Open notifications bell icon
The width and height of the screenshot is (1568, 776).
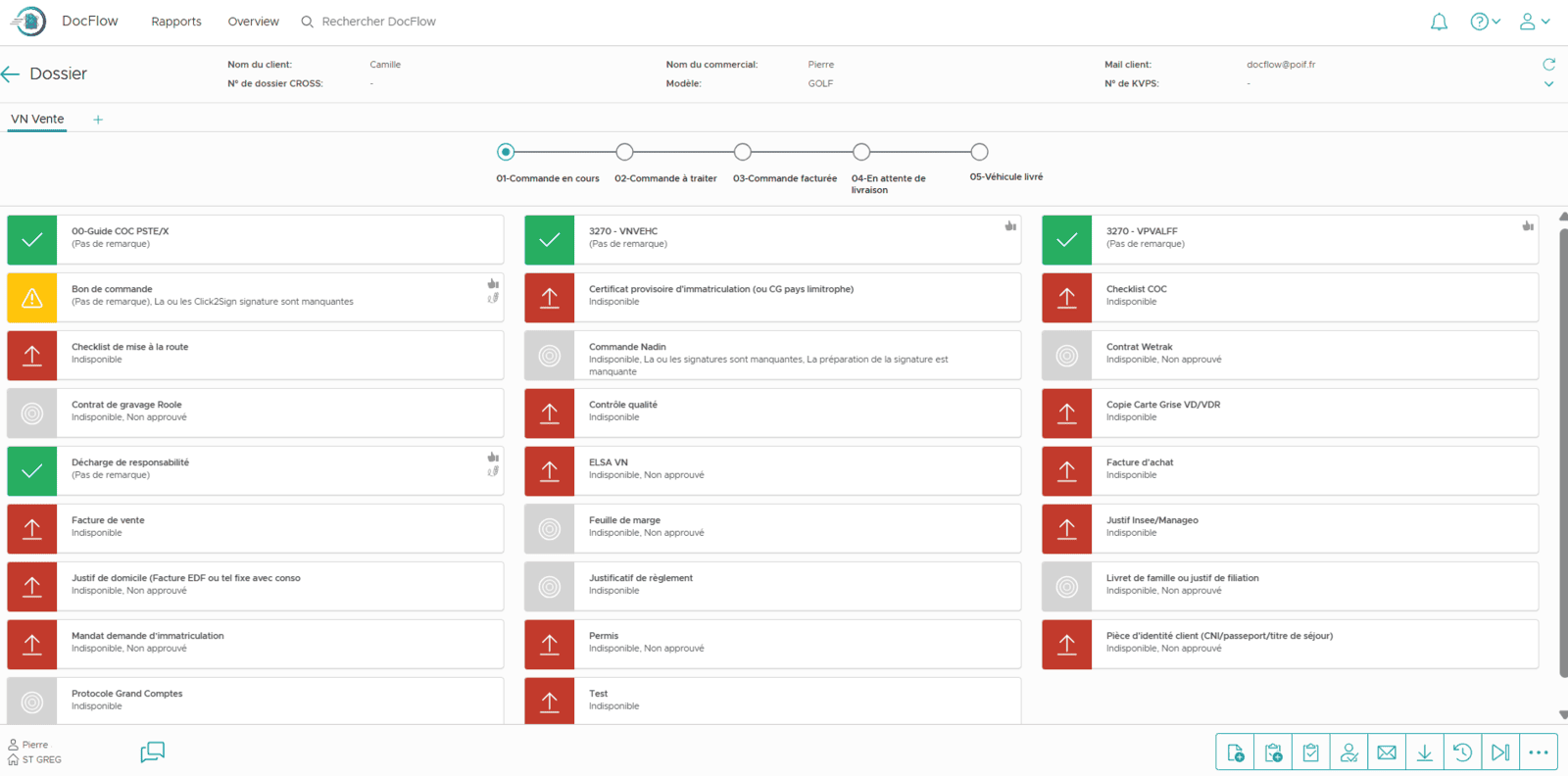pos(1439,22)
